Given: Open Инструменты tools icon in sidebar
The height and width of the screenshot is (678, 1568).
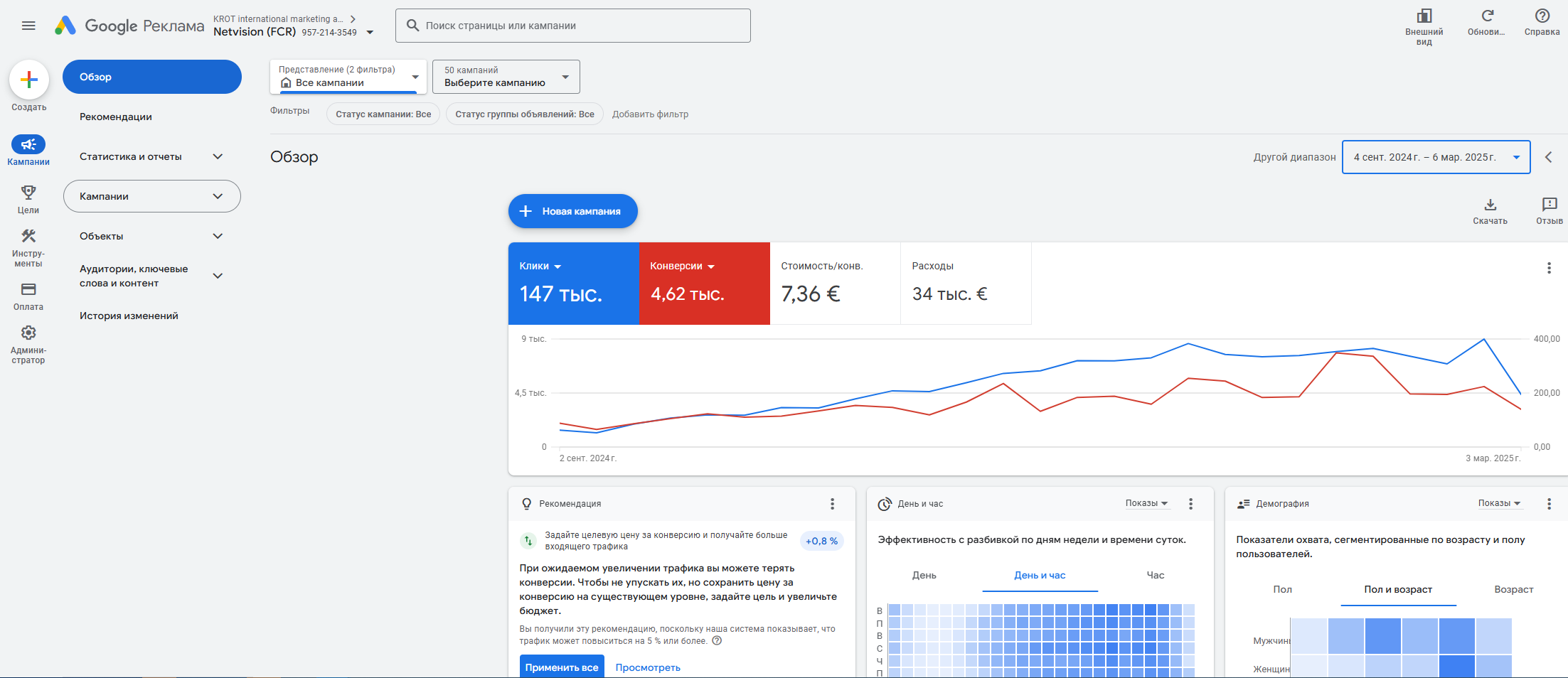Looking at the screenshot, I should pyautogui.click(x=28, y=237).
